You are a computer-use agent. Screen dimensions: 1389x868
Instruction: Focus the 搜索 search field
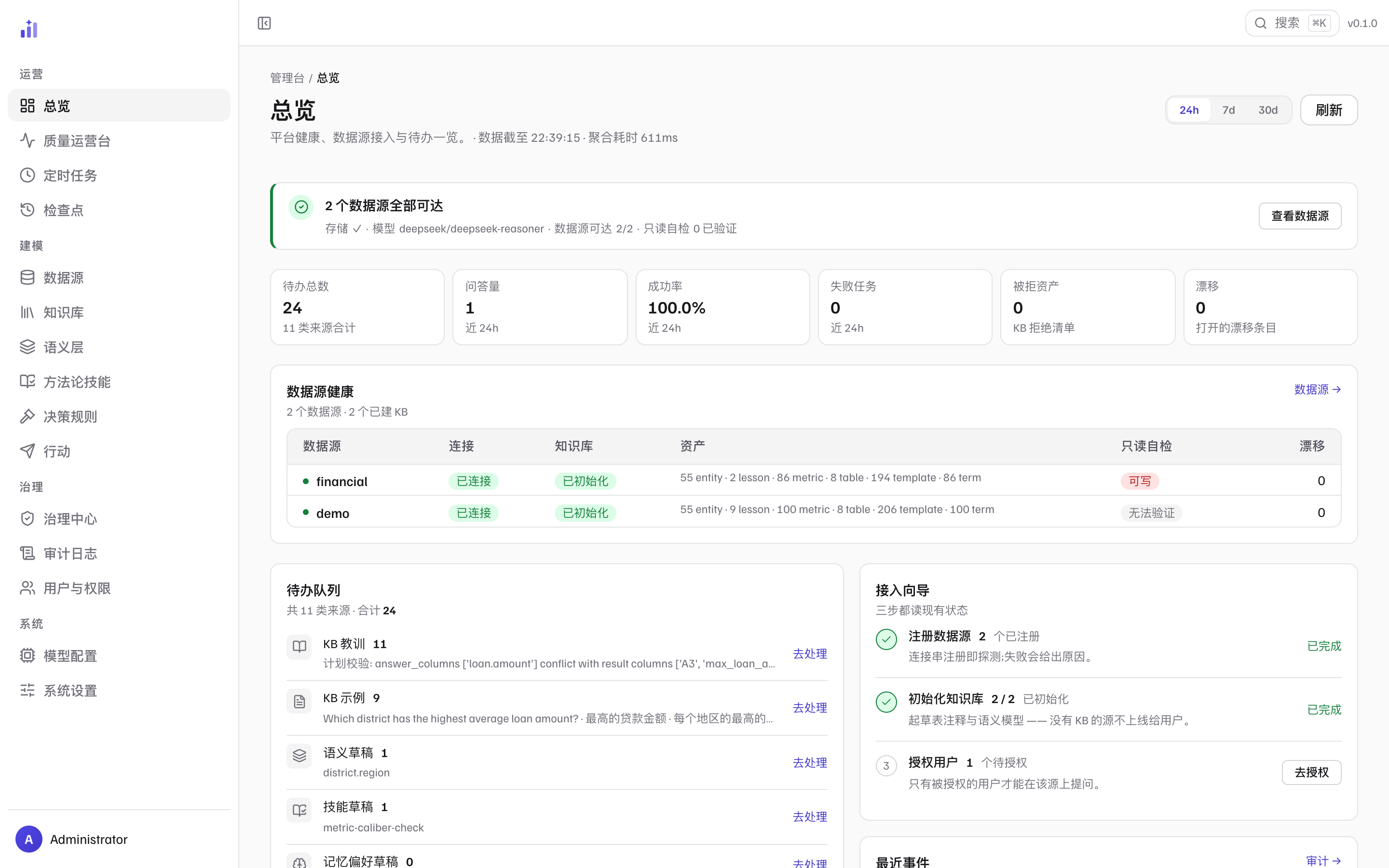[x=1292, y=23]
